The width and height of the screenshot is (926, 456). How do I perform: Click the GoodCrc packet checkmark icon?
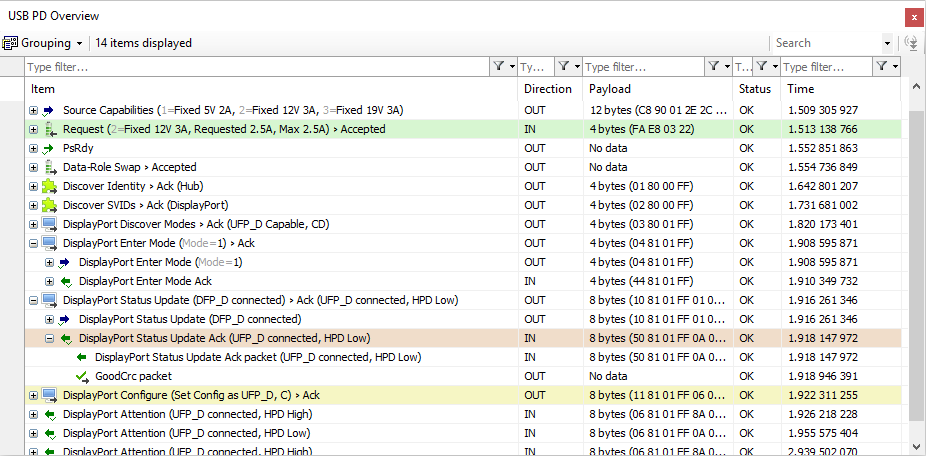82,376
